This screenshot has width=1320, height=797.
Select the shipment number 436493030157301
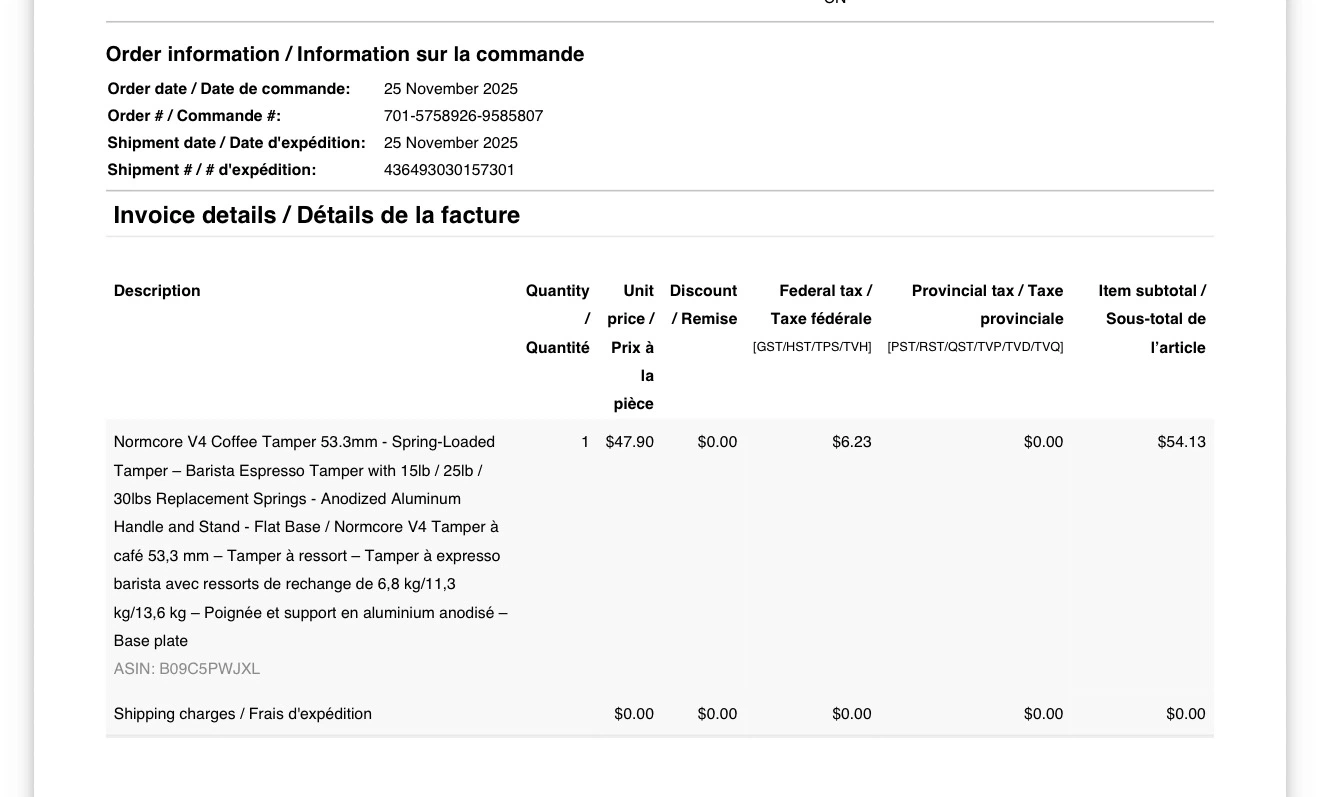click(x=449, y=170)
